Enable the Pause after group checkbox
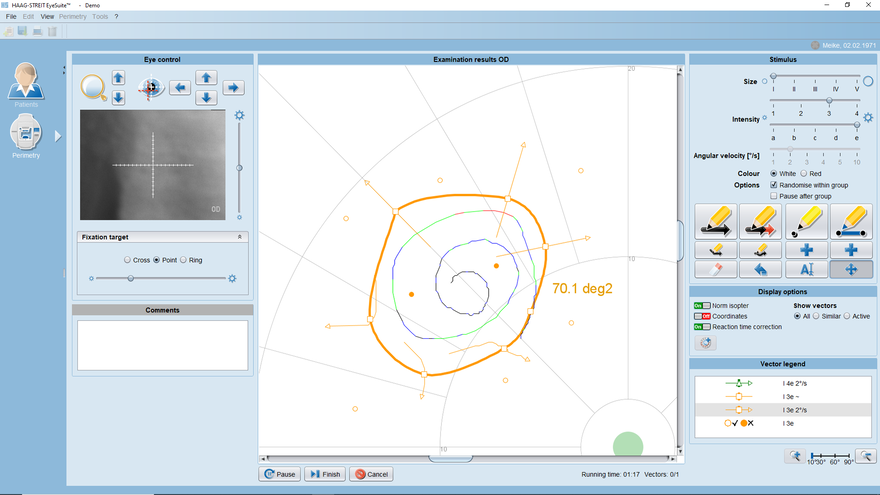The width and height of the screenshot is (880, 495). (x=773, y=196)
